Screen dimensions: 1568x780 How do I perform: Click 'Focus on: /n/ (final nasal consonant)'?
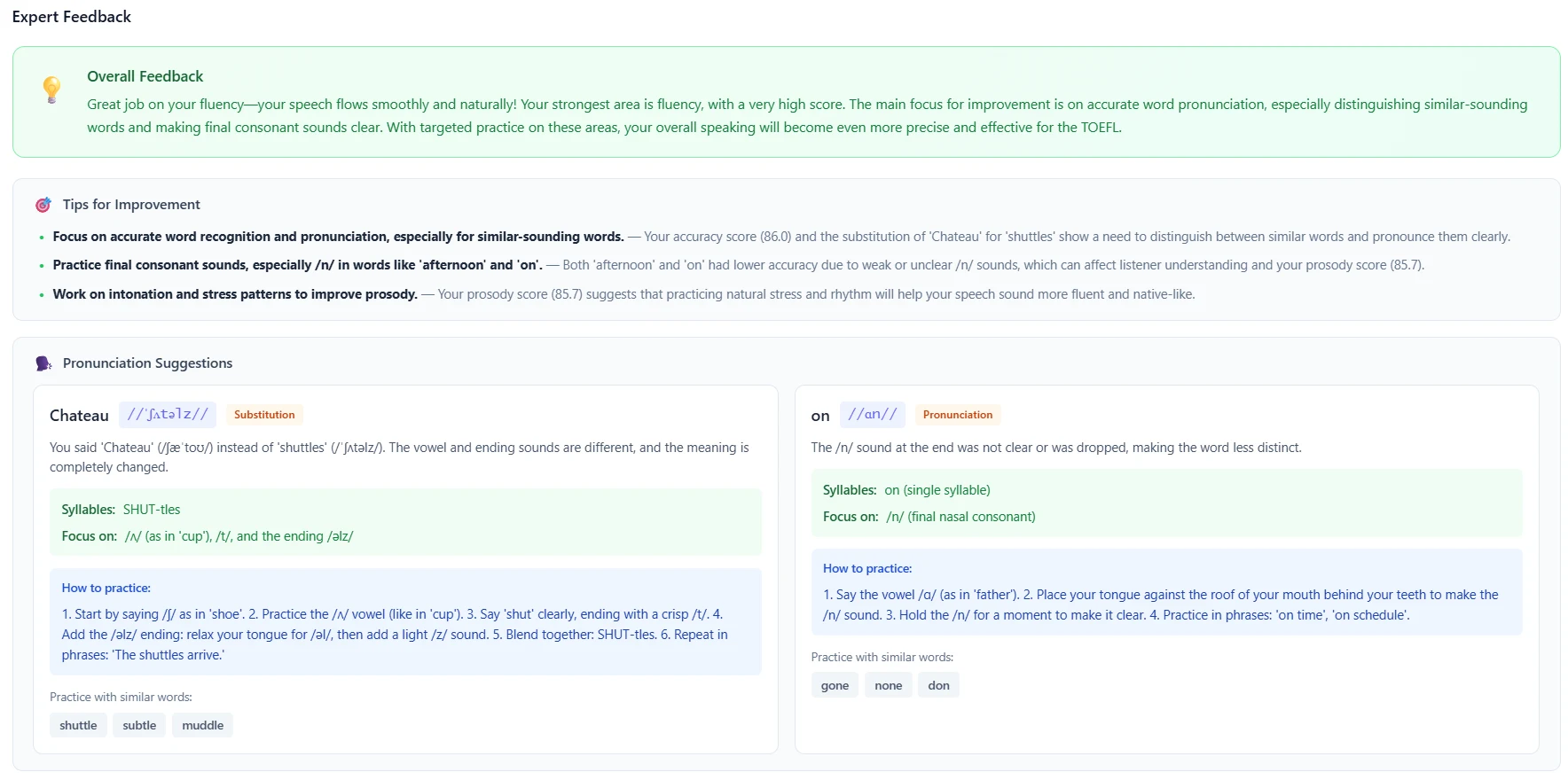[929, 517]
